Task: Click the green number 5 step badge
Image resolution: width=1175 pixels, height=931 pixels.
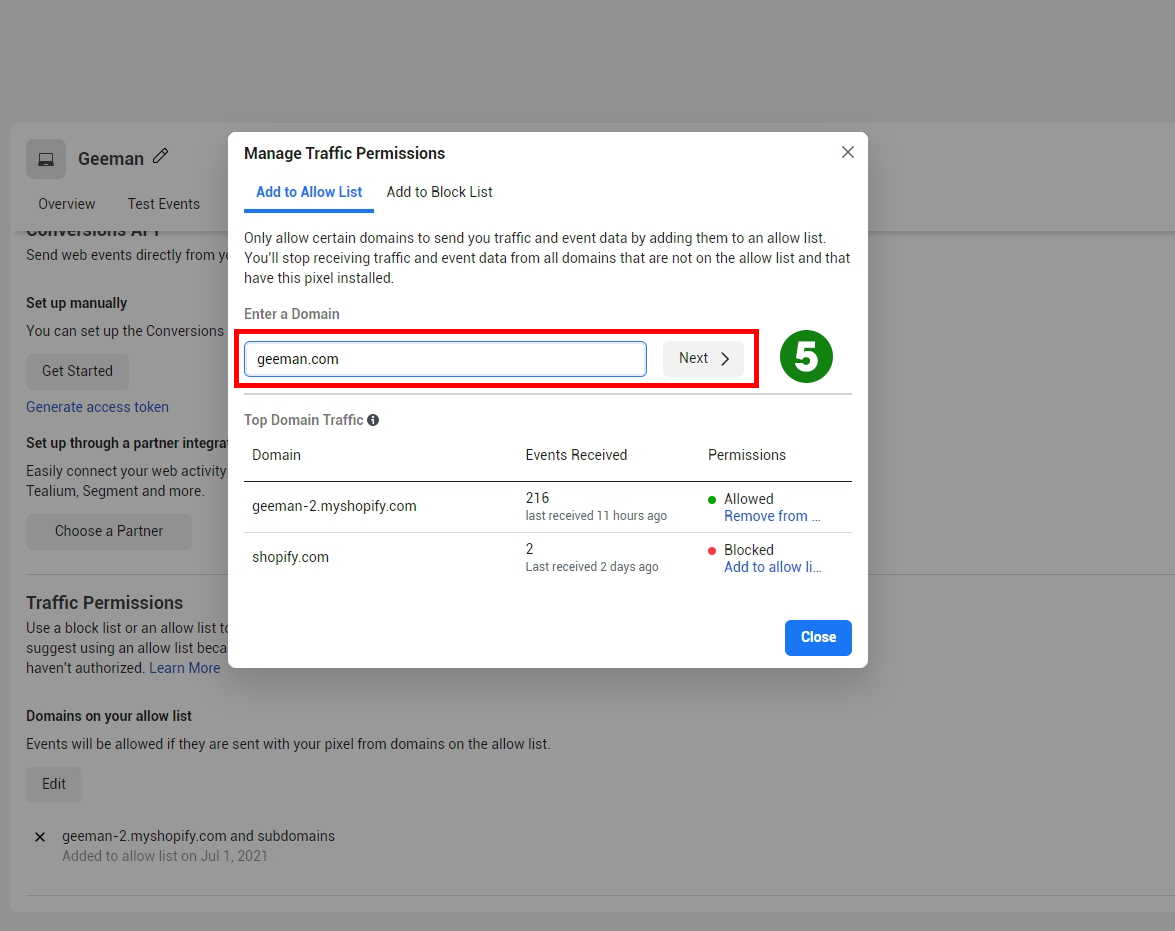Action: pyautogui.click(x=806, y=357)
